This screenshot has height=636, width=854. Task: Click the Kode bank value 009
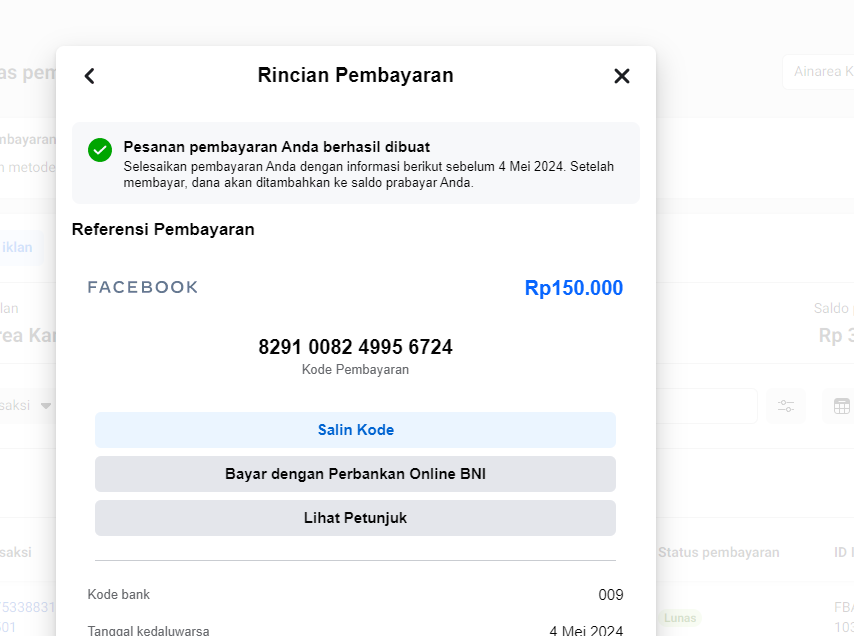(611, 595)
